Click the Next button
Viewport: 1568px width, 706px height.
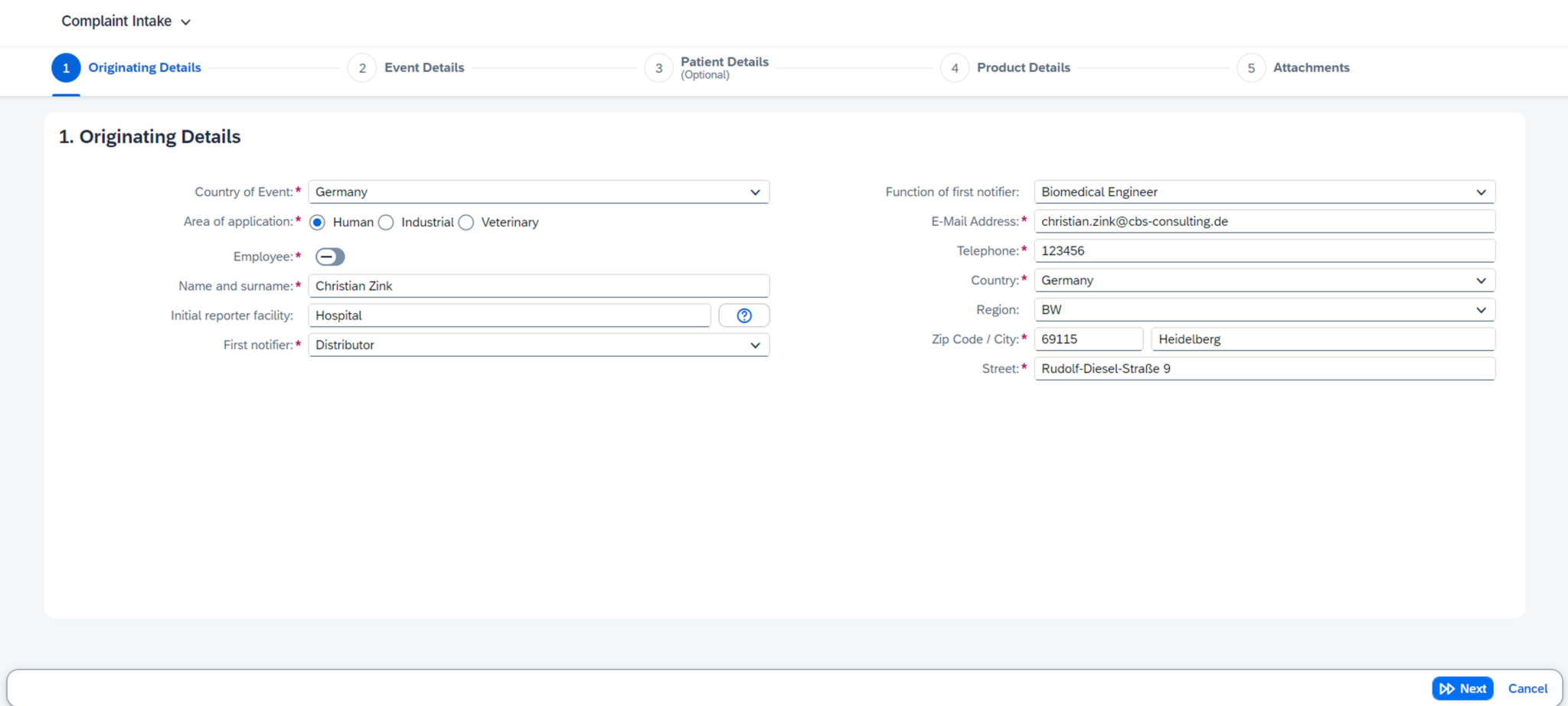pos(1463,688)
